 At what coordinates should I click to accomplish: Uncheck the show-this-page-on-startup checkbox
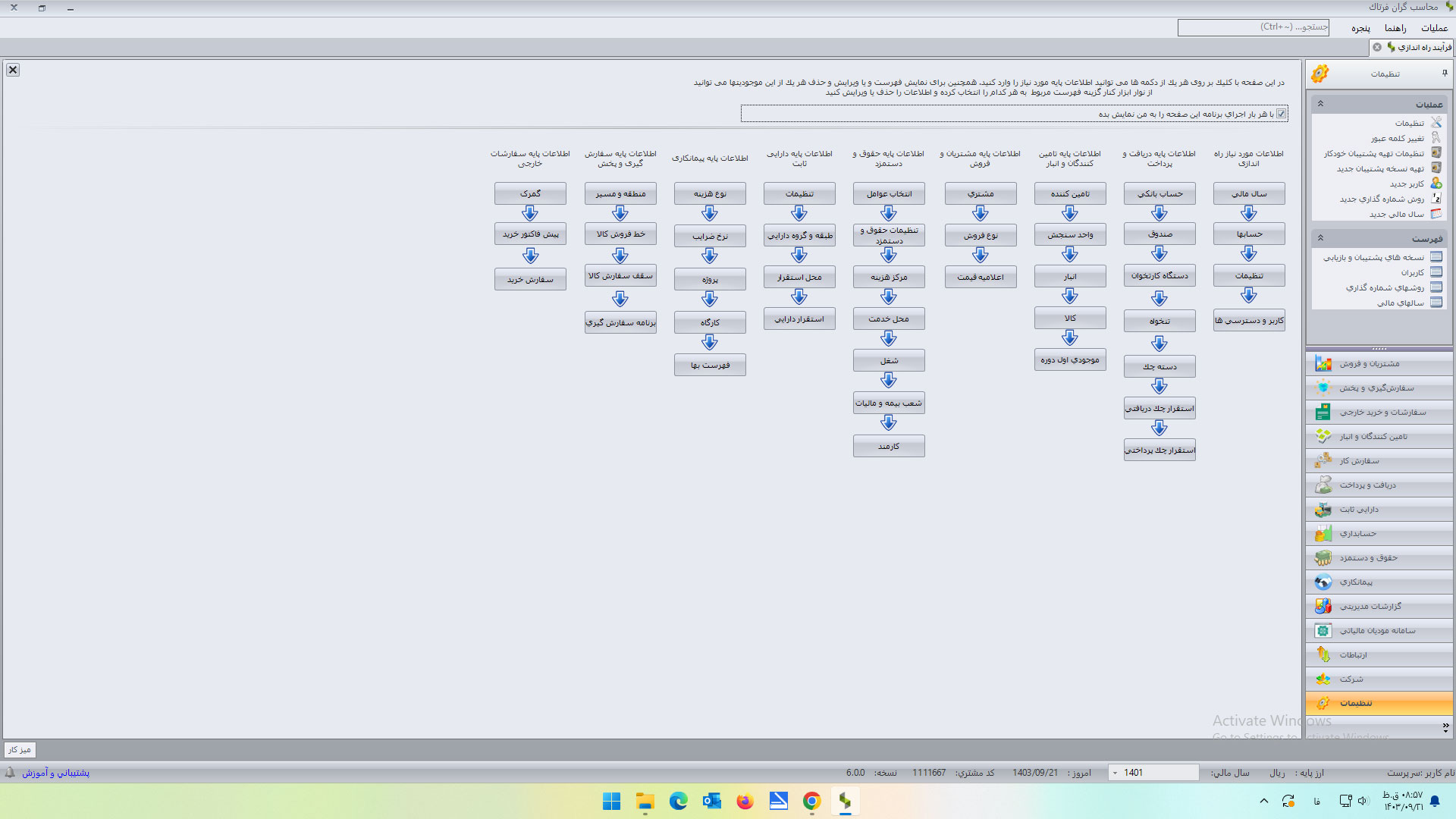pyautogui.click(x=1281, y=114)
